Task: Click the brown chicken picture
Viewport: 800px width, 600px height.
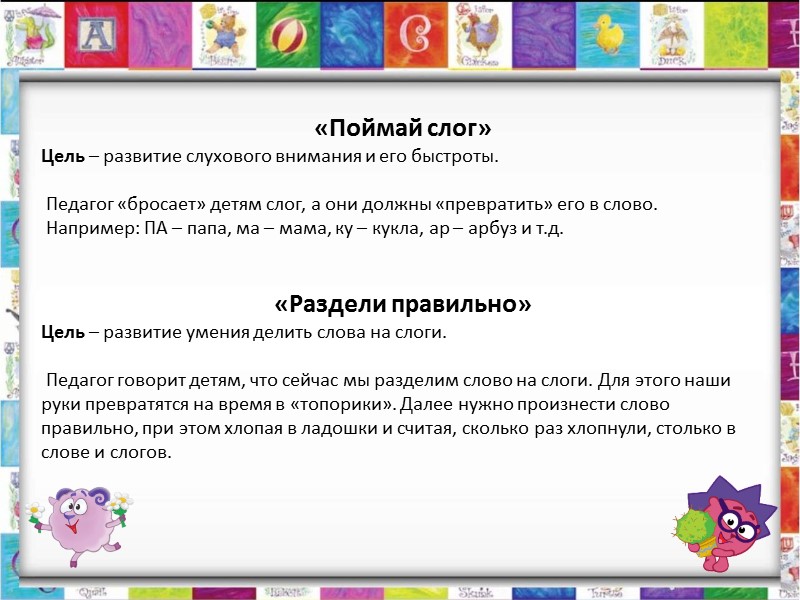Action: coord(480,35)
